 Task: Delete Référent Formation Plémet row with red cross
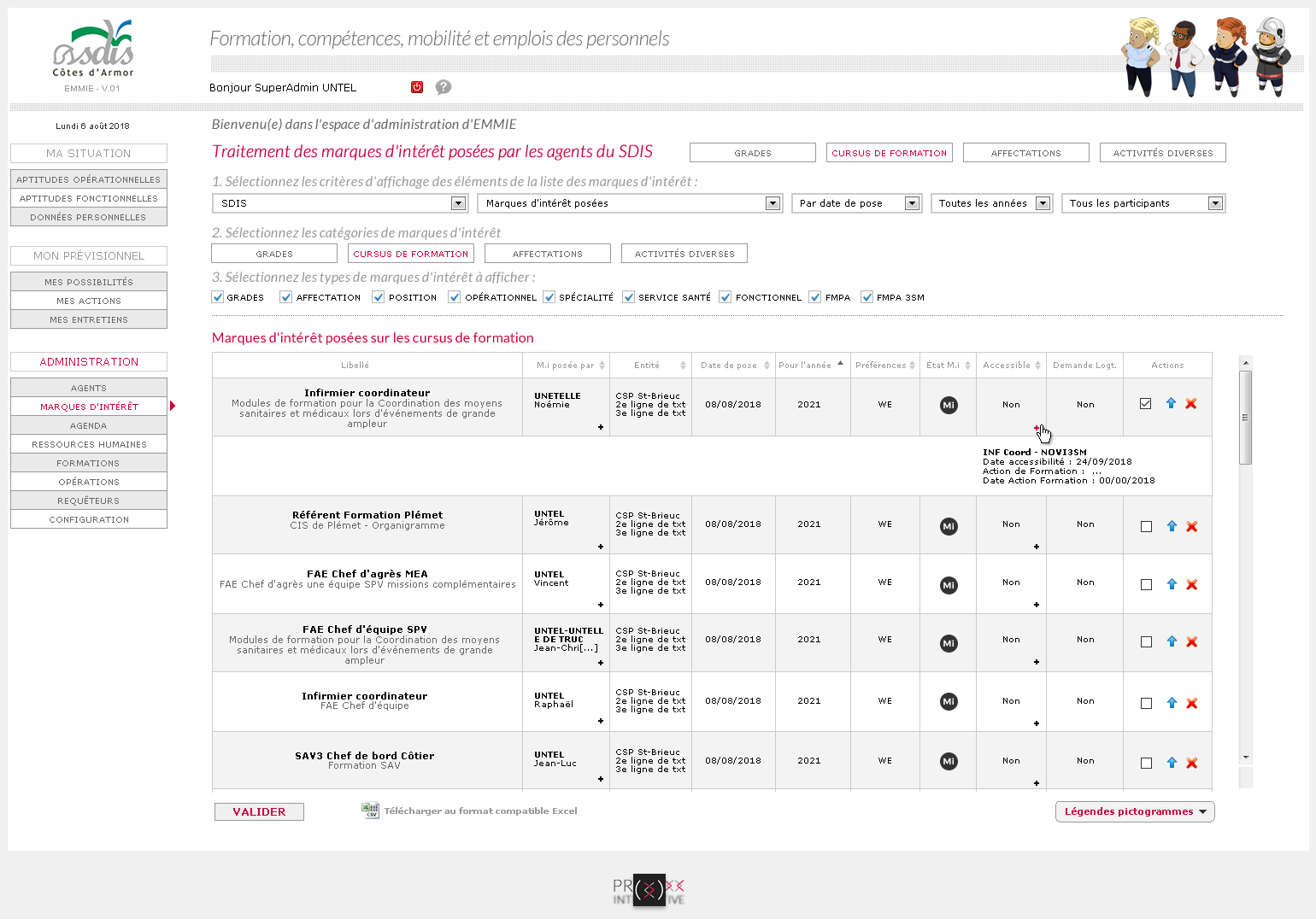1192,526
